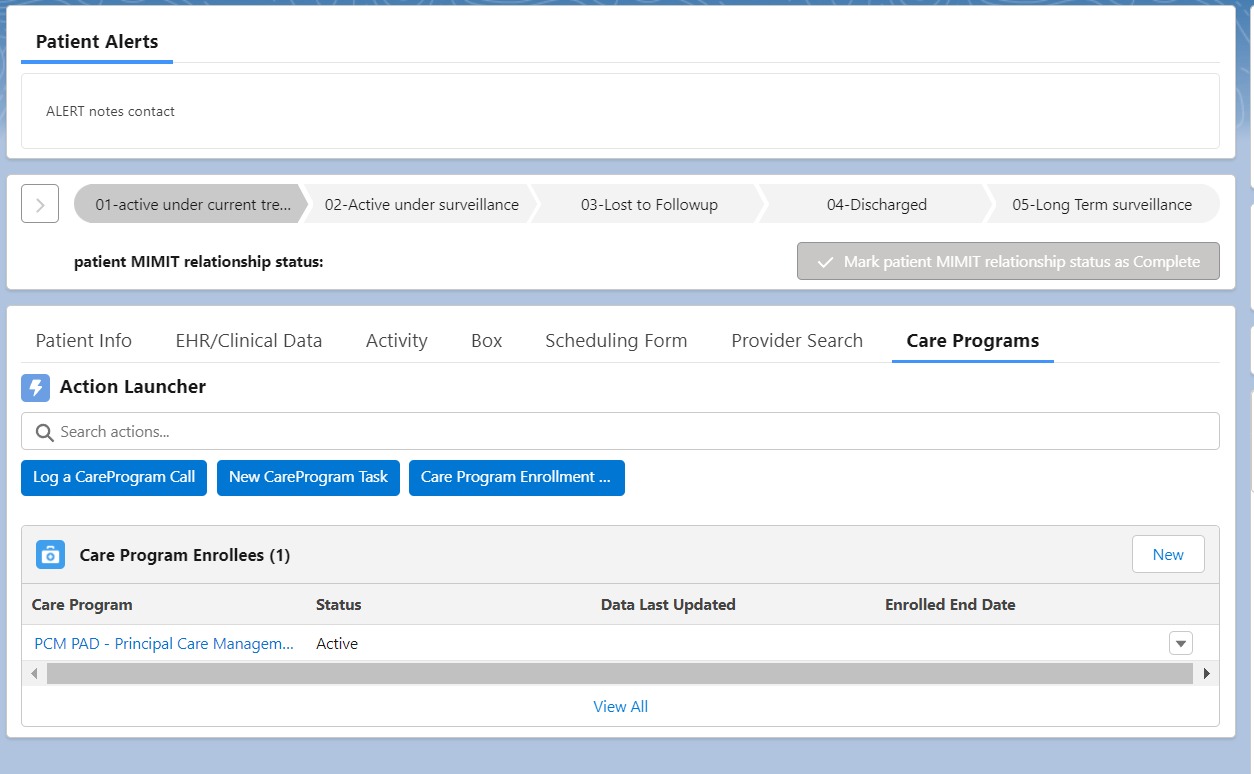Screen dimensions: 1254x774
Task: Select the 01-active under current treatment stage
Action: click(190, 204)
